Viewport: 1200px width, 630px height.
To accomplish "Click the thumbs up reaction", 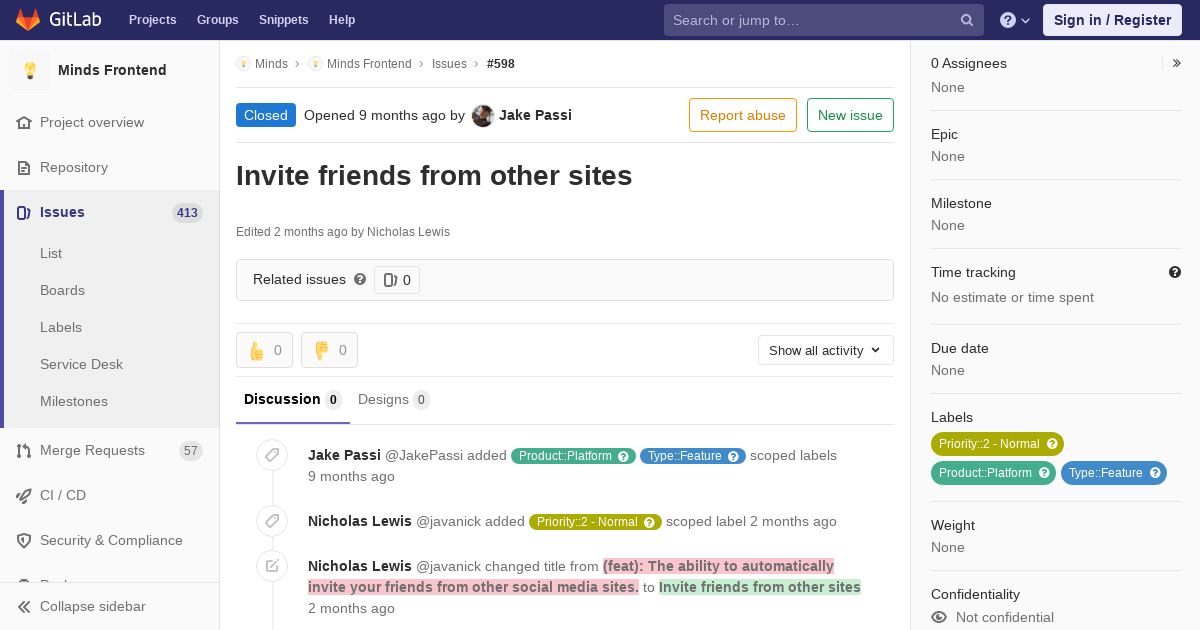I will click(264, 350).
